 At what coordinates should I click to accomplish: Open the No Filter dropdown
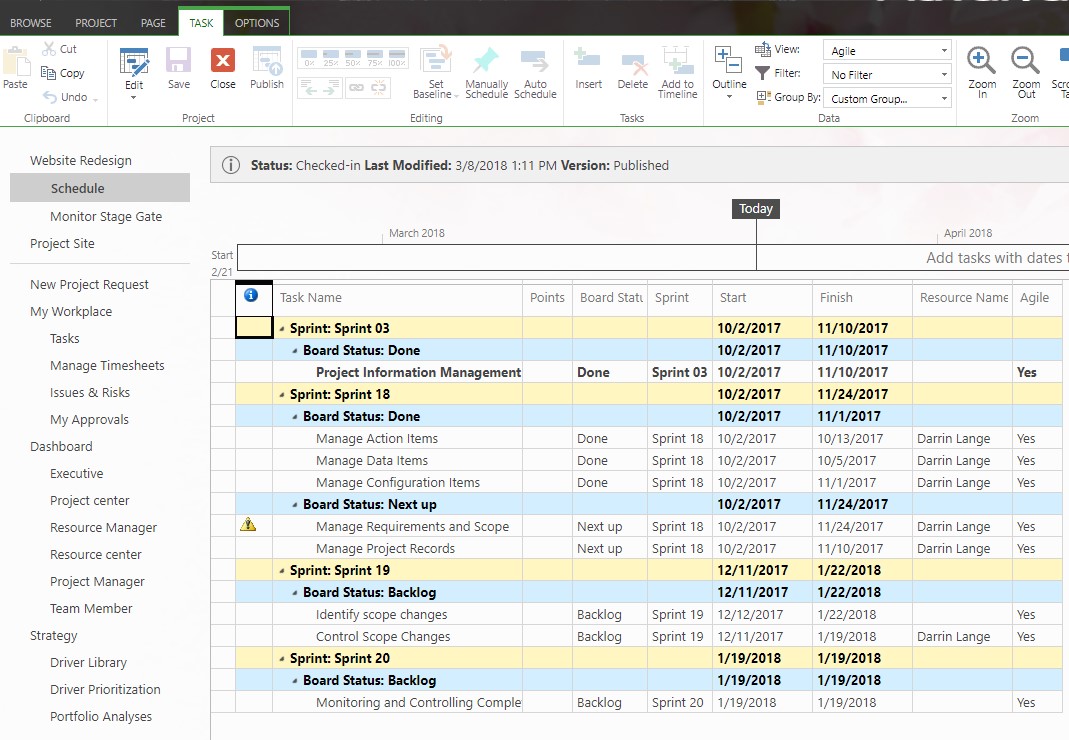coord(887,74)
